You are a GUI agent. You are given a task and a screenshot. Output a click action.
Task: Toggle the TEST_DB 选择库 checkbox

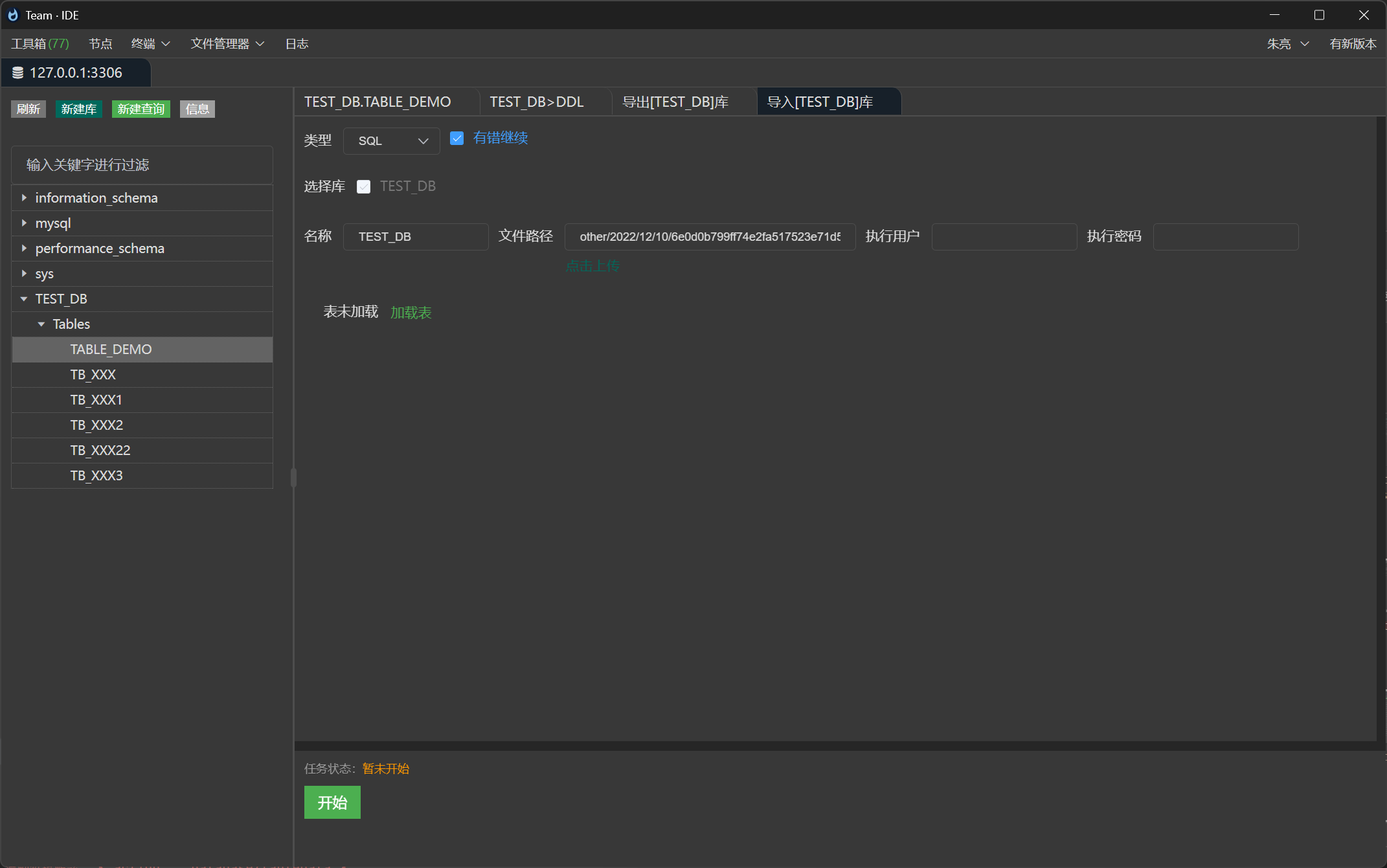coord(363,186)
